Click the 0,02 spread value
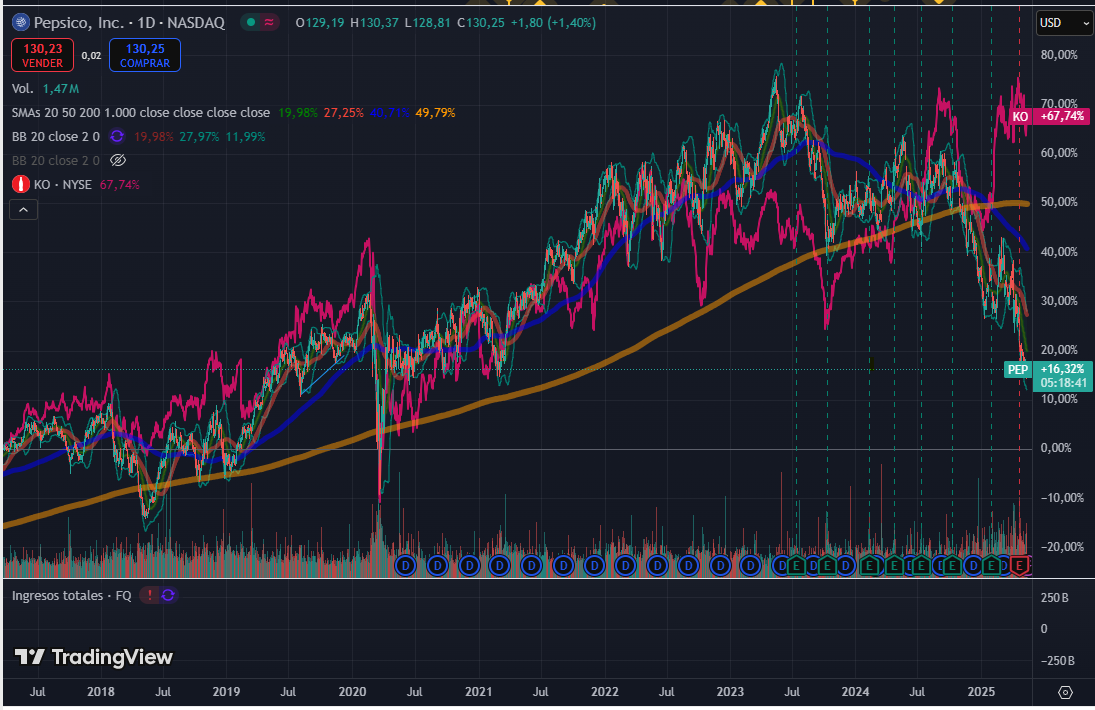This screenshot has width=1095, height=710. (x=91, y=56)
